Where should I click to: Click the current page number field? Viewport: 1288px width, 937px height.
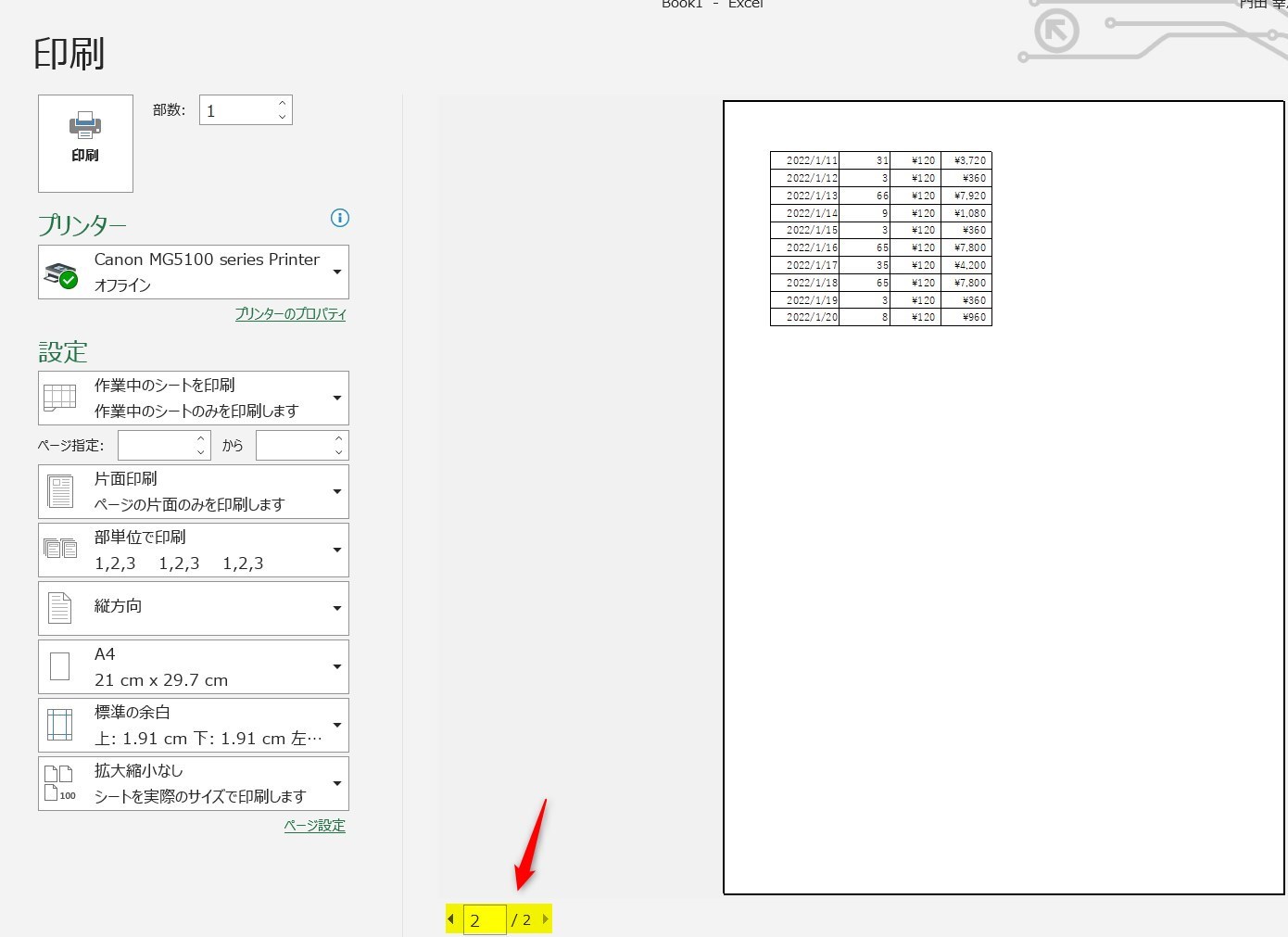tap(485, 919)
